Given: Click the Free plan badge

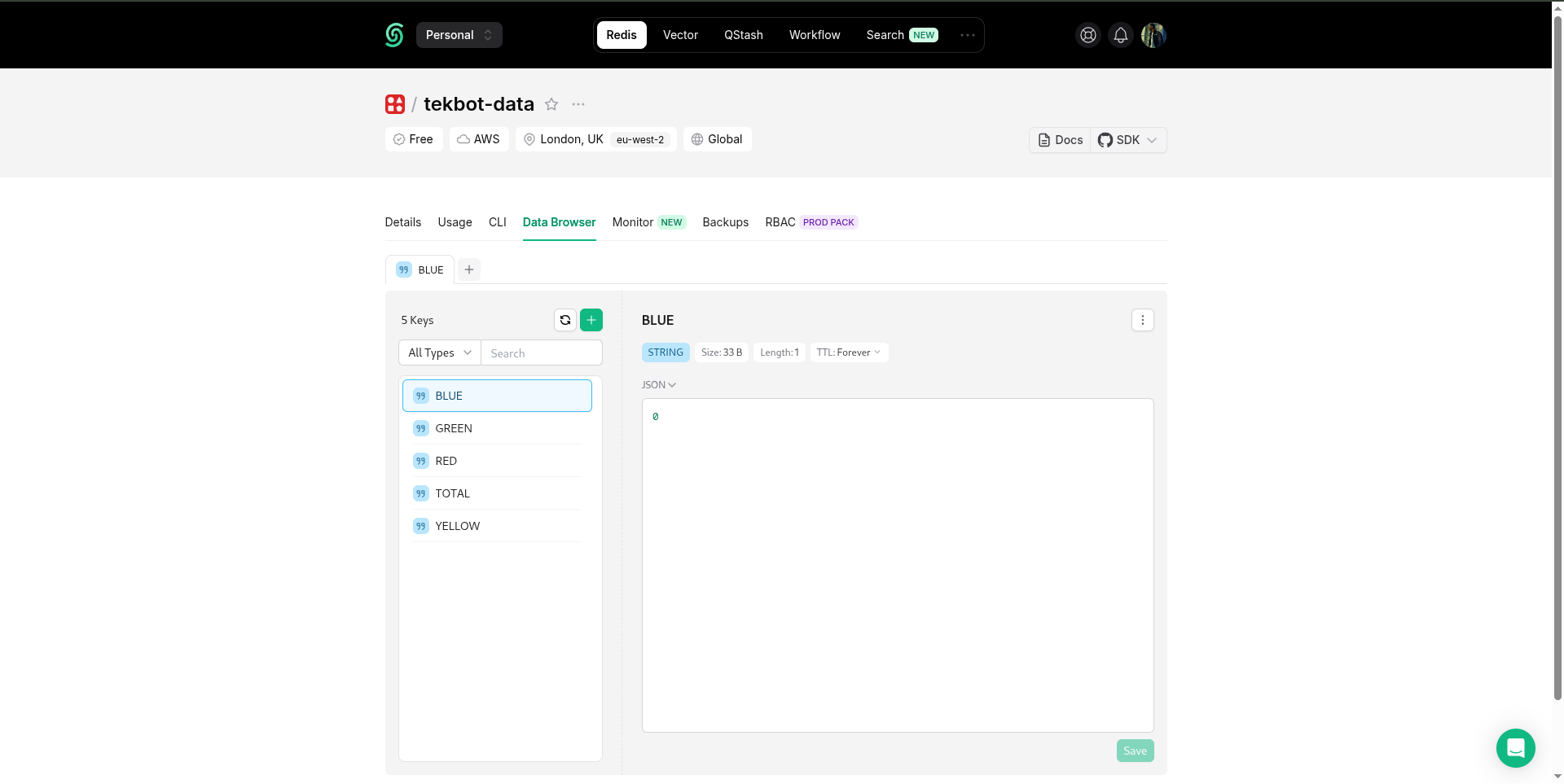Looking at the screenshot, I should 414,139.
